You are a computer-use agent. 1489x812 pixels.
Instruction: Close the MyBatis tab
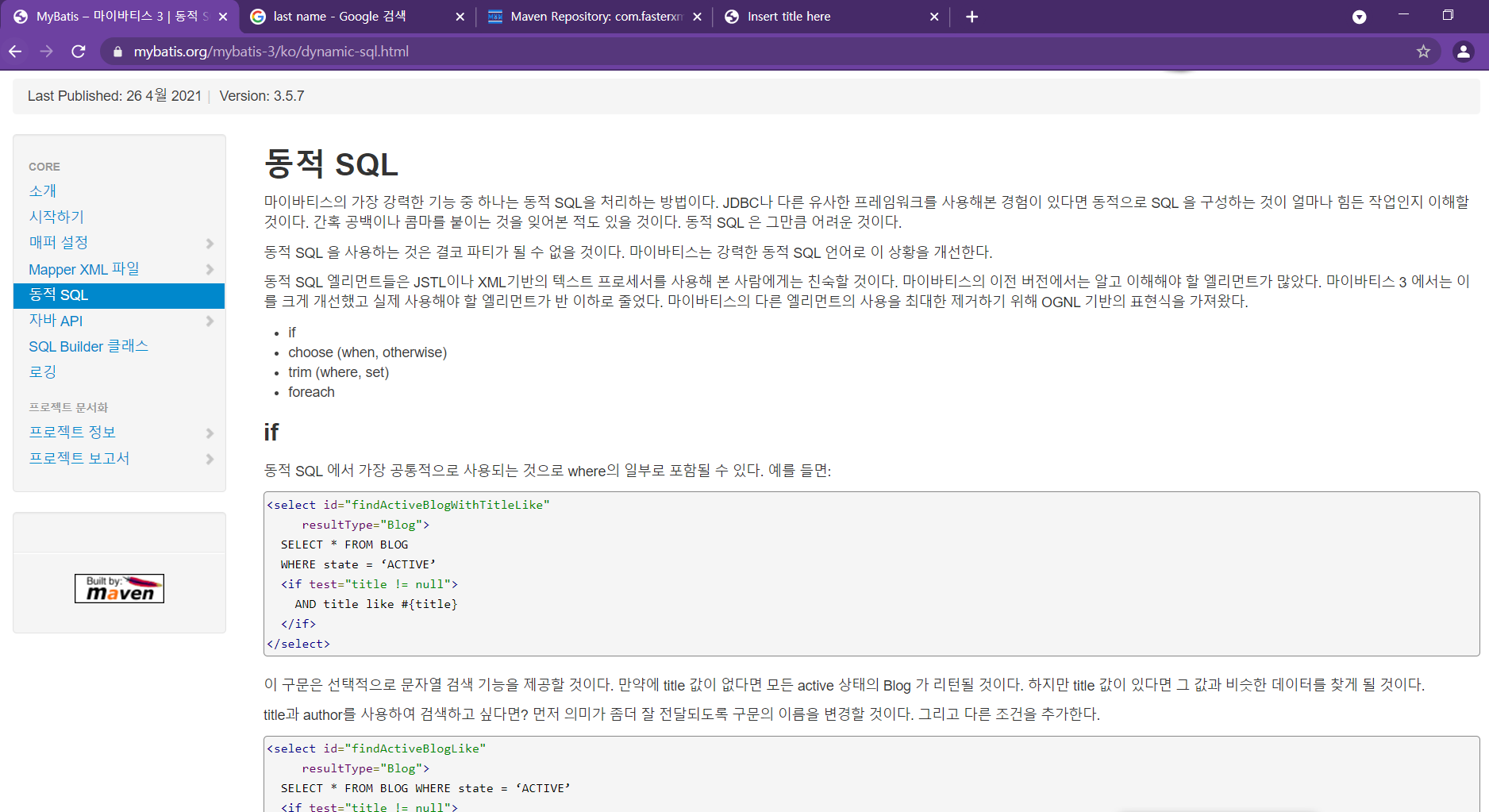[223, 17]
